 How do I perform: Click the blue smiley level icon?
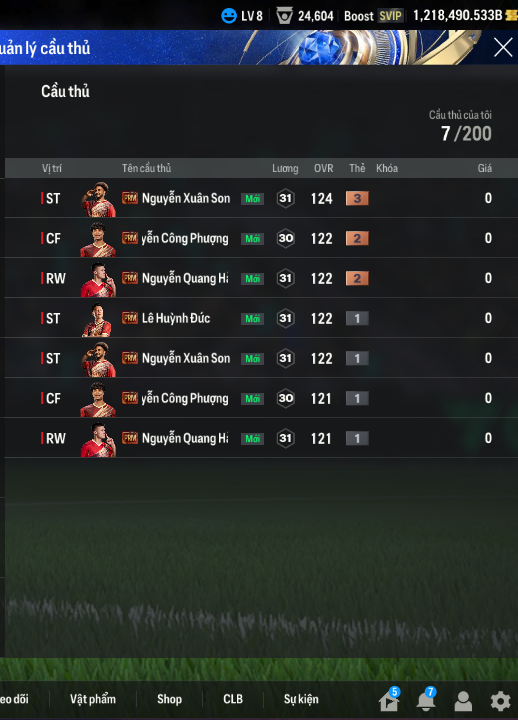[229, 16]
